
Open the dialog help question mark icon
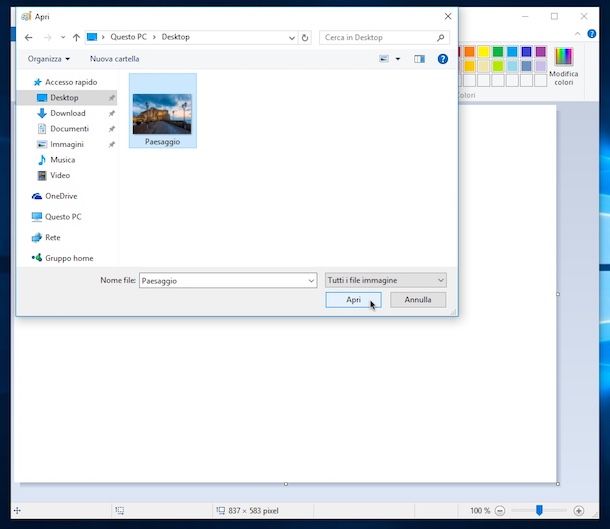pyautogui.click(x=442, y=59)
